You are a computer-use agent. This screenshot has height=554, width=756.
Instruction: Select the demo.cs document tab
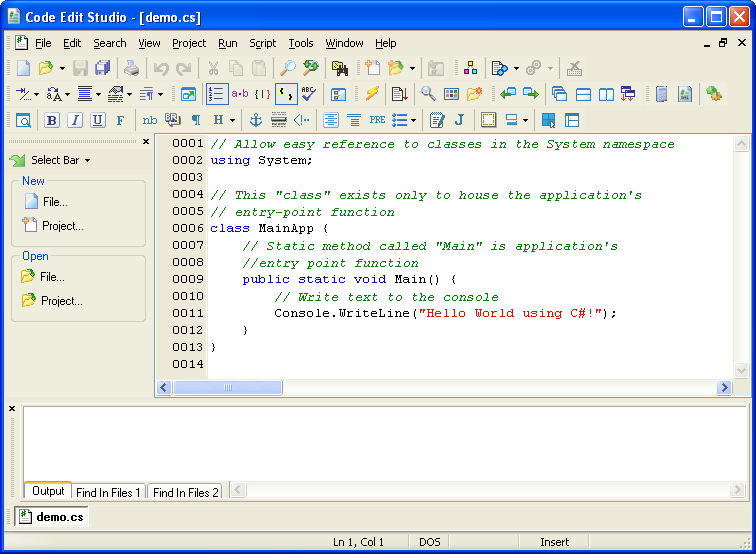pyautogui.click(x=53, y=517)
